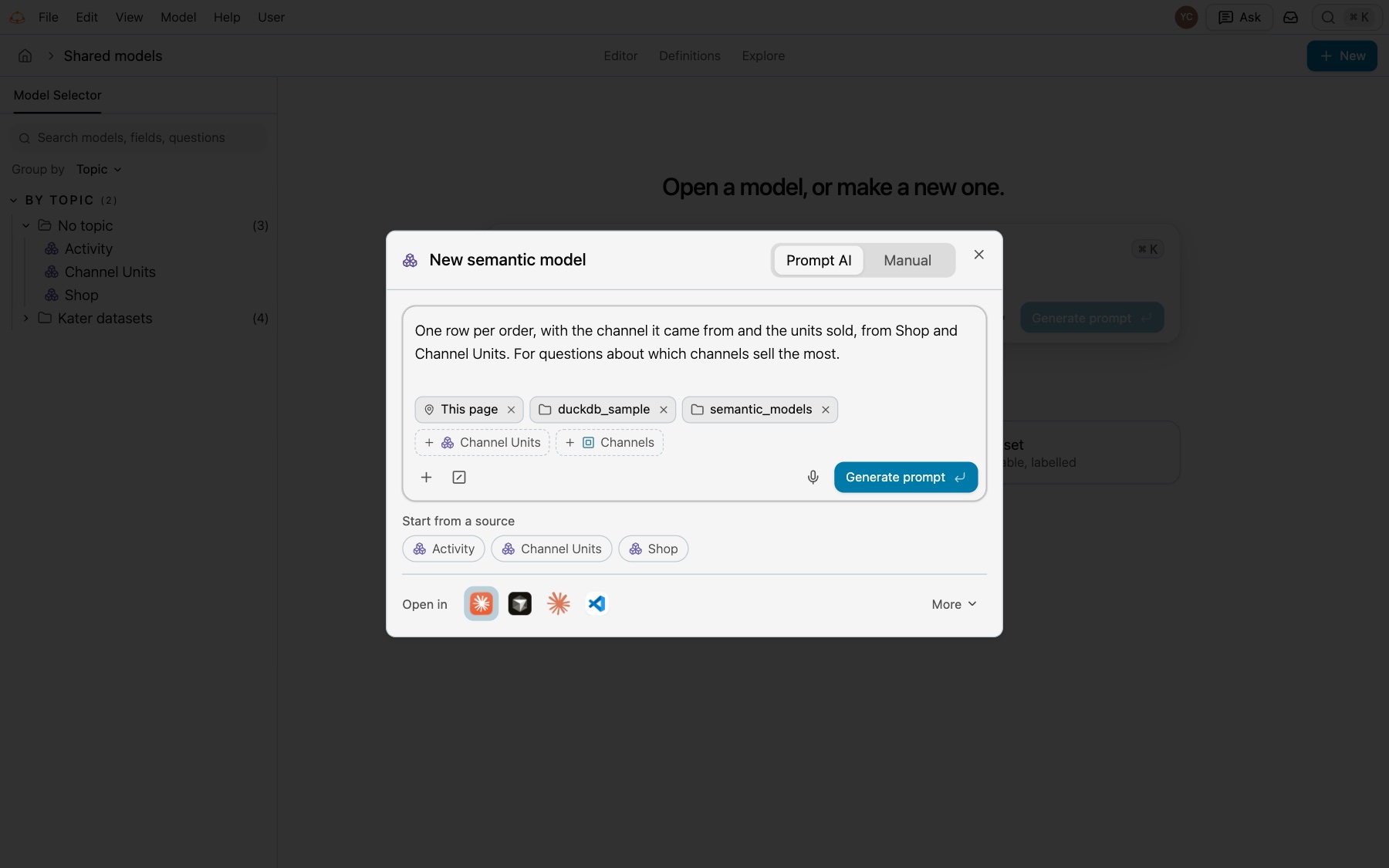Click the Editor tab
This screenshot has width=1389, height=868.
(x=620, y=56)
